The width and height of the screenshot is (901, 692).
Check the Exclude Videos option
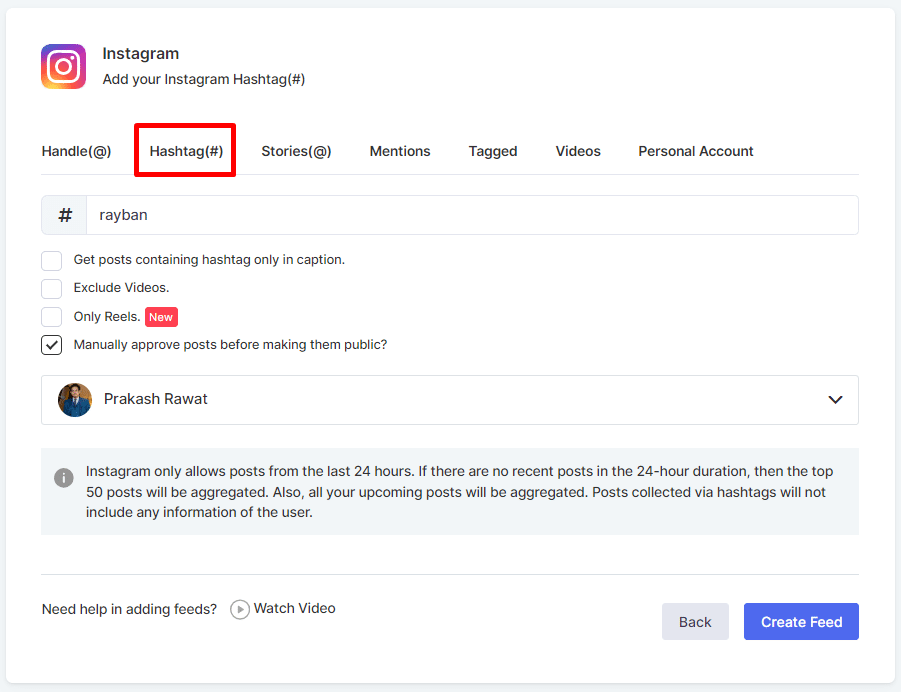point(52,289)
